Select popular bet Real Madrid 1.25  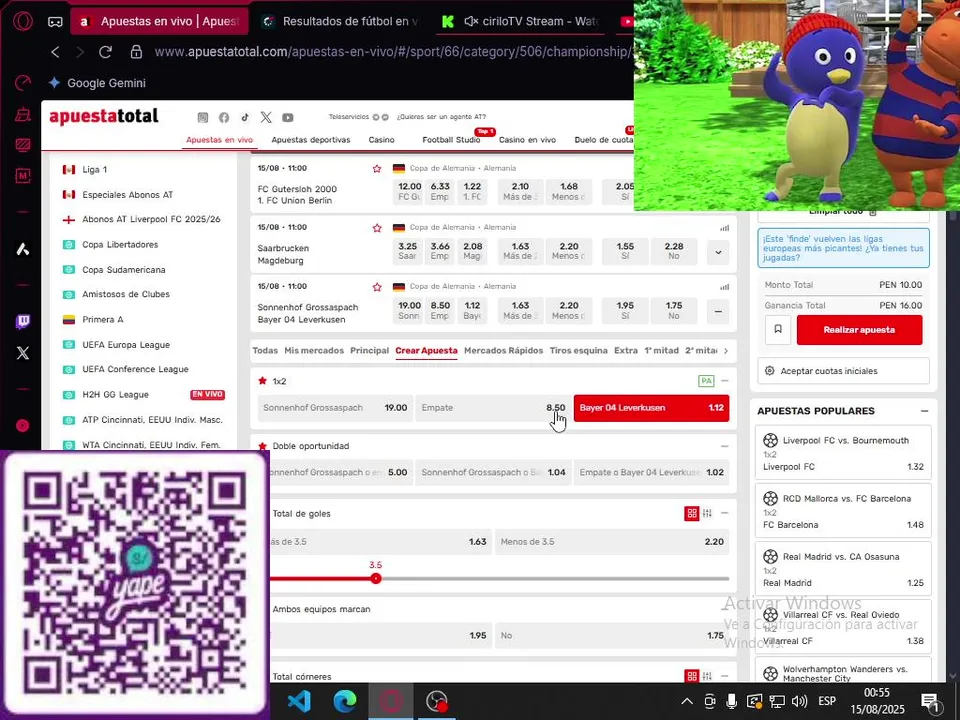(843, 569)
